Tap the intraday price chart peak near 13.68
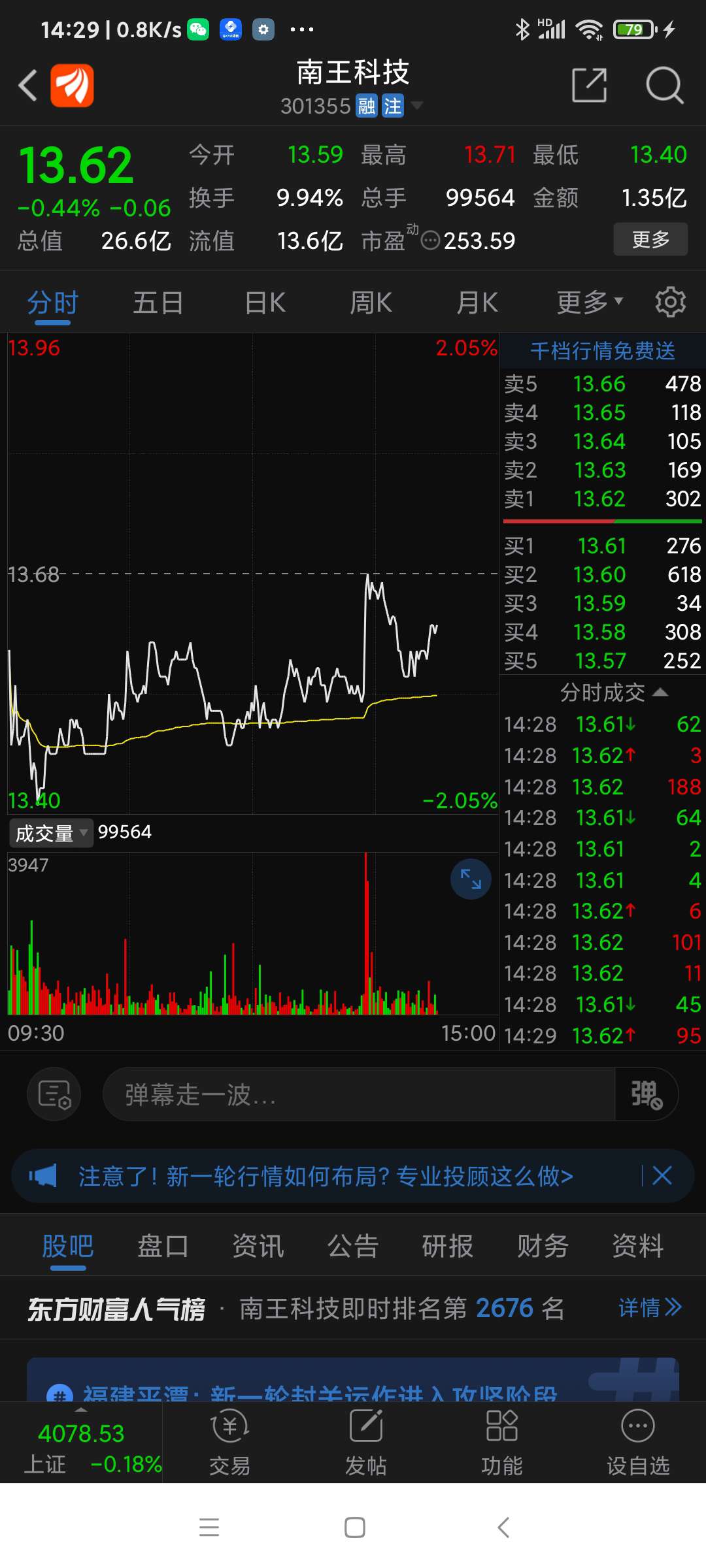 pyautogui.click(x=367, y=576)
